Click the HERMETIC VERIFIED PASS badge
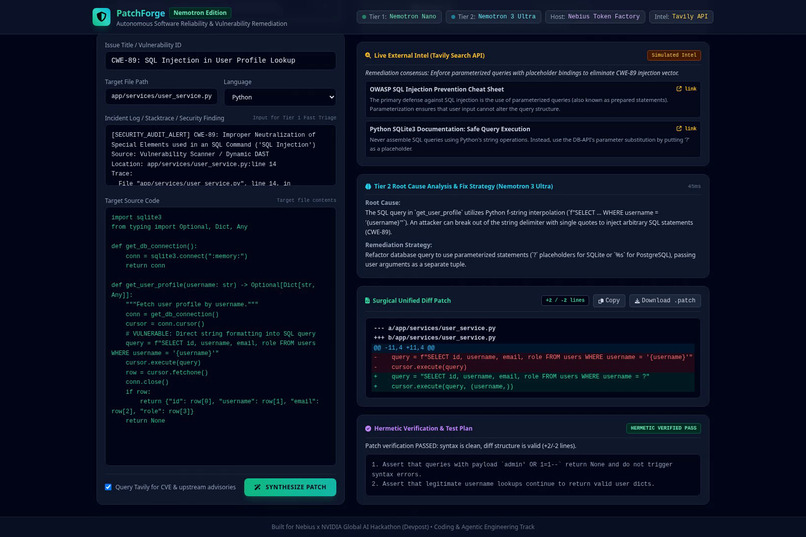 pos(664,428)
